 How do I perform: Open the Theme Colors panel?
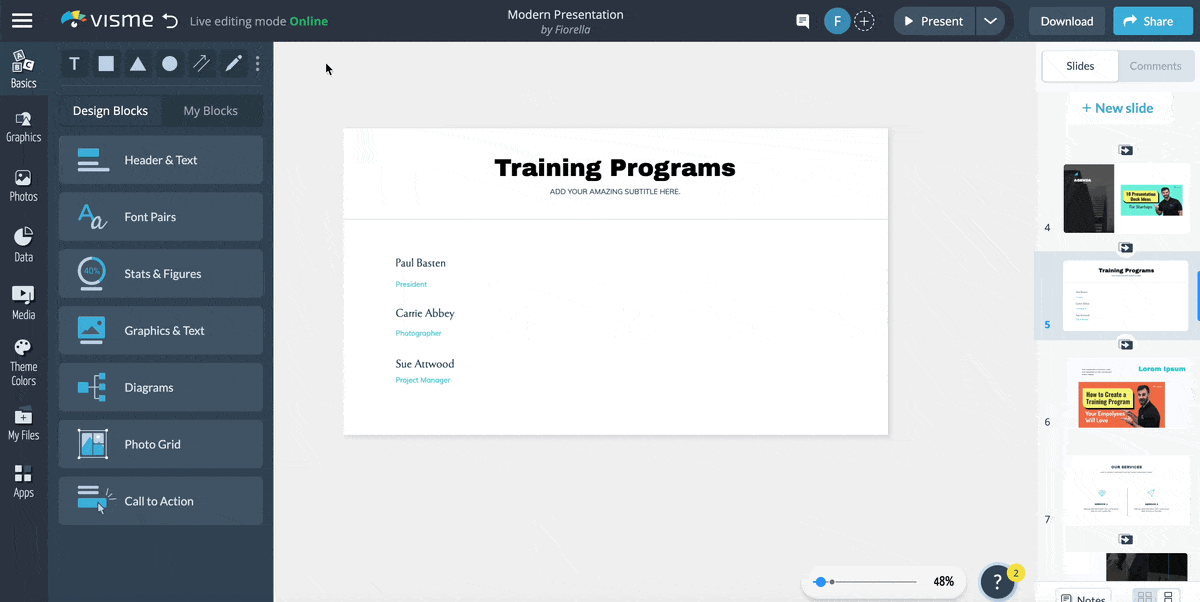tap(23, 362)
